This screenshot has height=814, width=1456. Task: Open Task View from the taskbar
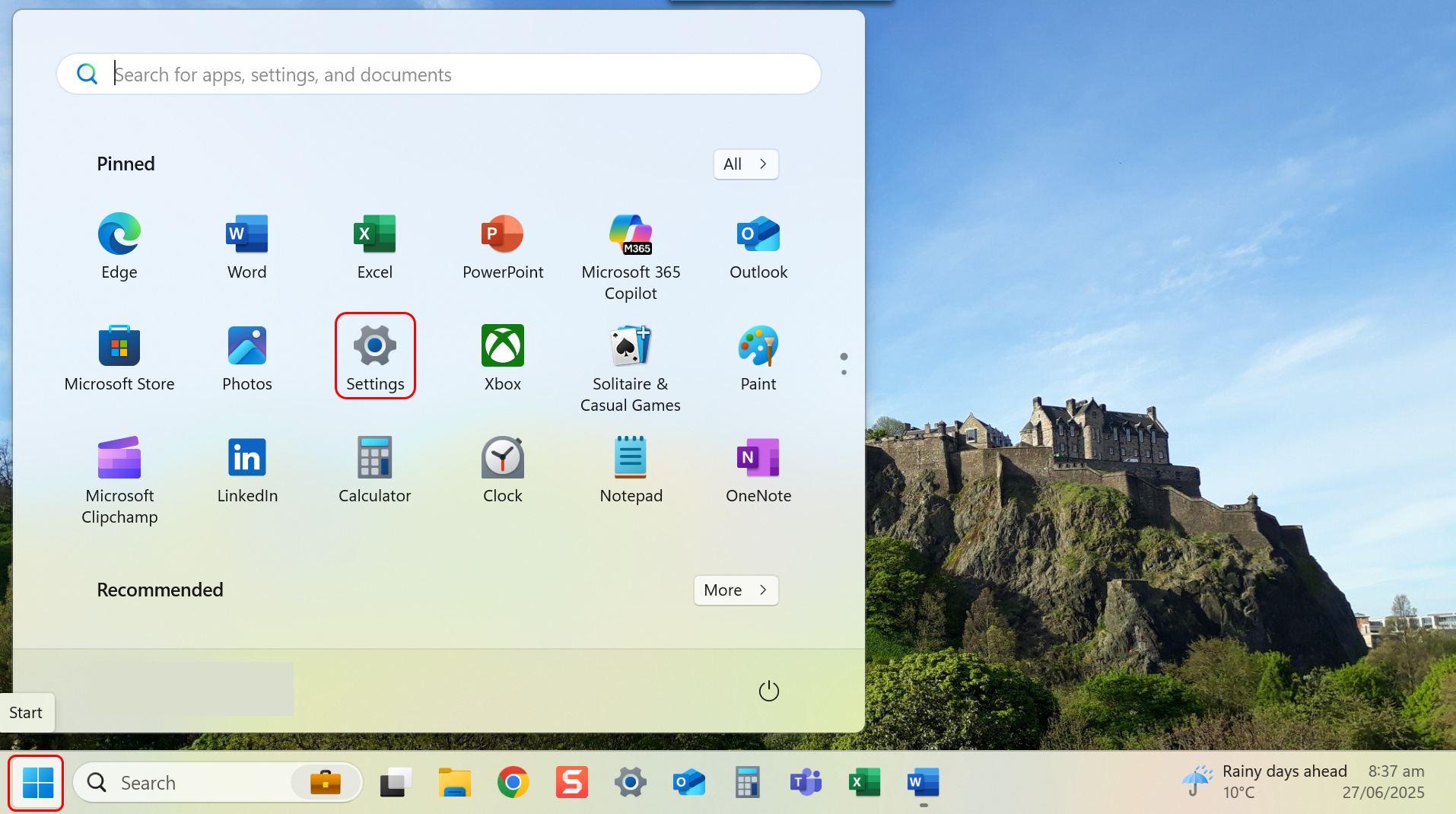[x=396, y=783]
